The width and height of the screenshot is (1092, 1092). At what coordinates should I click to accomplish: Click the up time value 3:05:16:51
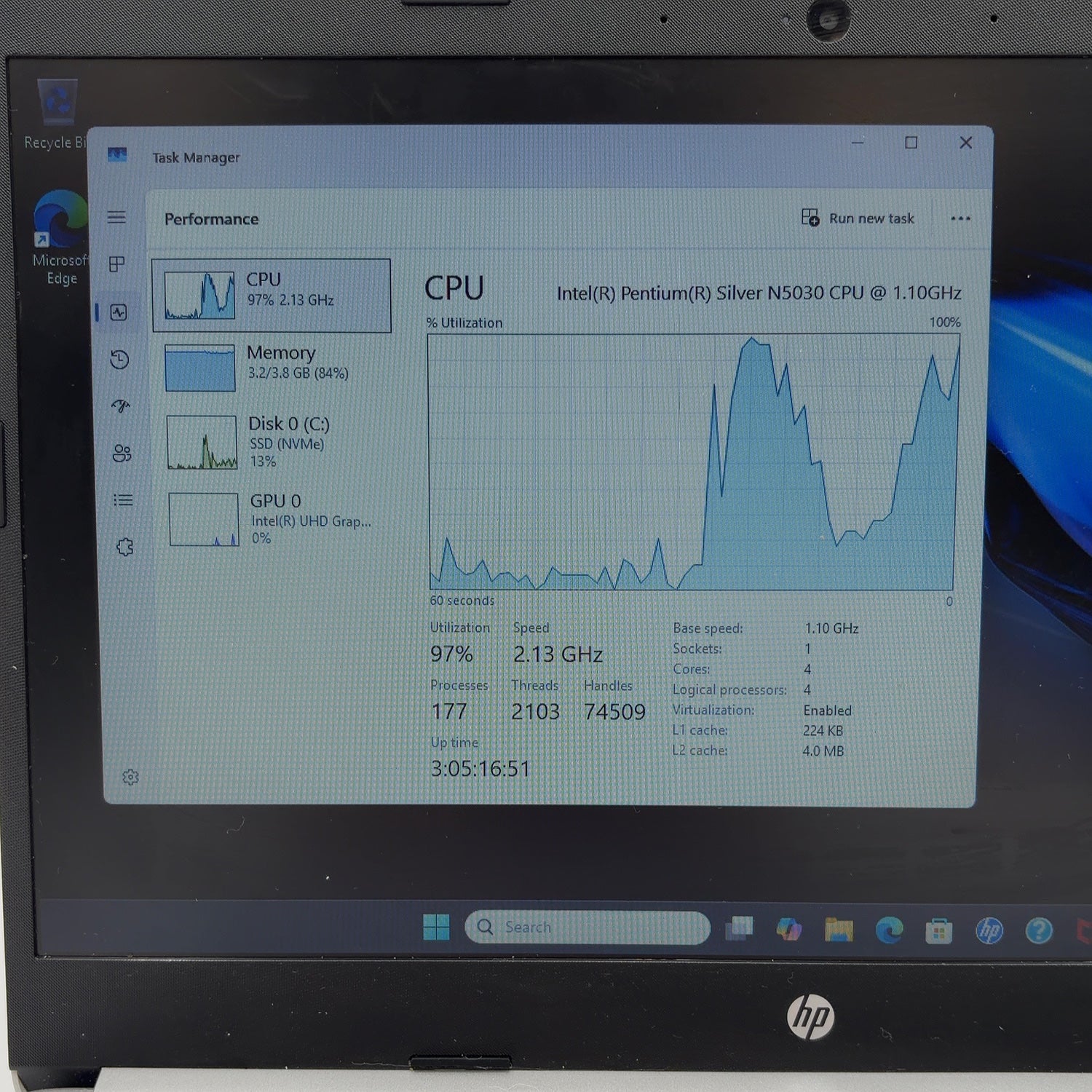480,769
